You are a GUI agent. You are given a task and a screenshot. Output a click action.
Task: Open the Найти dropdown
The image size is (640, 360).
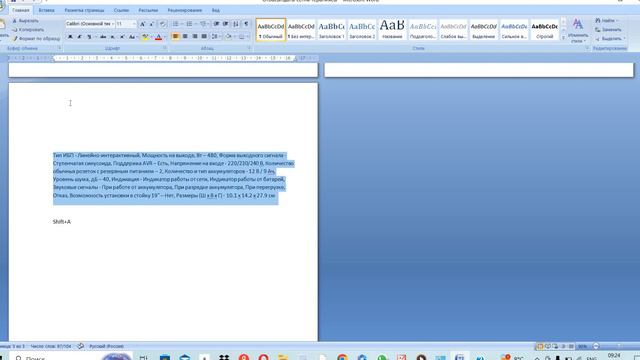pyautogui.click(x=607, y=20)
